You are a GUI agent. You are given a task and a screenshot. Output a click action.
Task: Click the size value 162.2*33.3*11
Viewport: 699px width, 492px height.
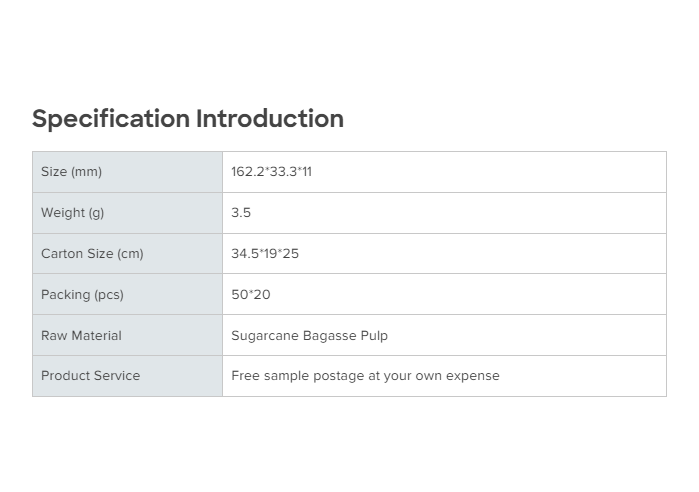pos(271,172)
